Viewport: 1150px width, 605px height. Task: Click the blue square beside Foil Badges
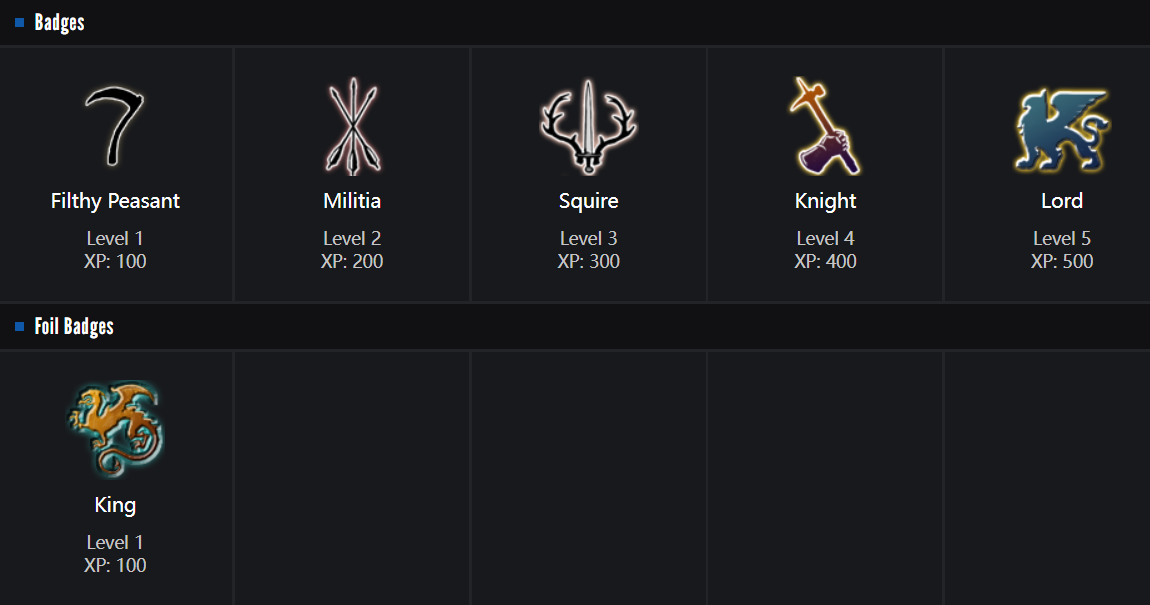pyautogui.click(x=19, y=327)
